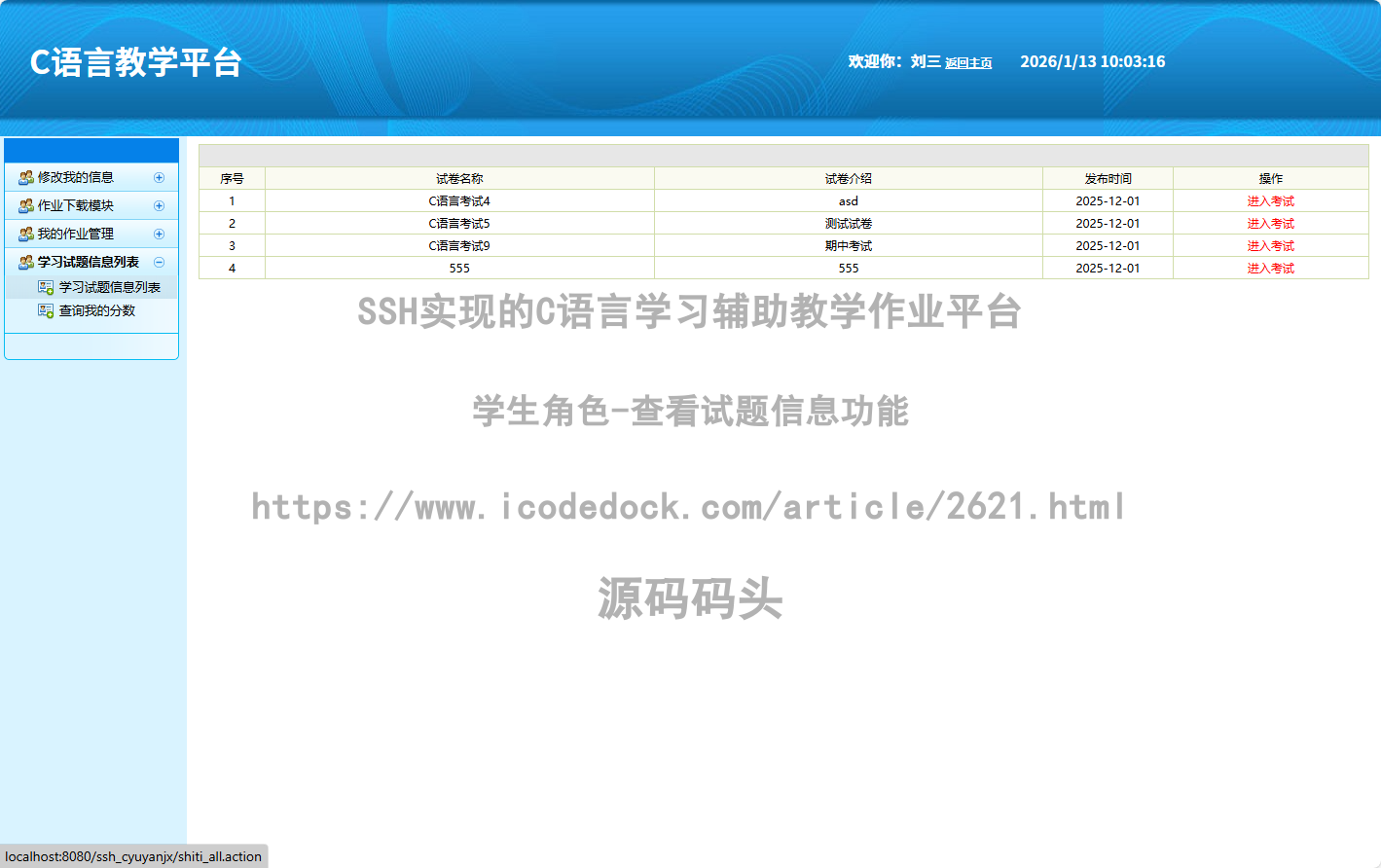The height and width of the screenshot is (868, 1381).
Task: Enter exam for C语言考试9 期中考试
Action: point(1270,246)
